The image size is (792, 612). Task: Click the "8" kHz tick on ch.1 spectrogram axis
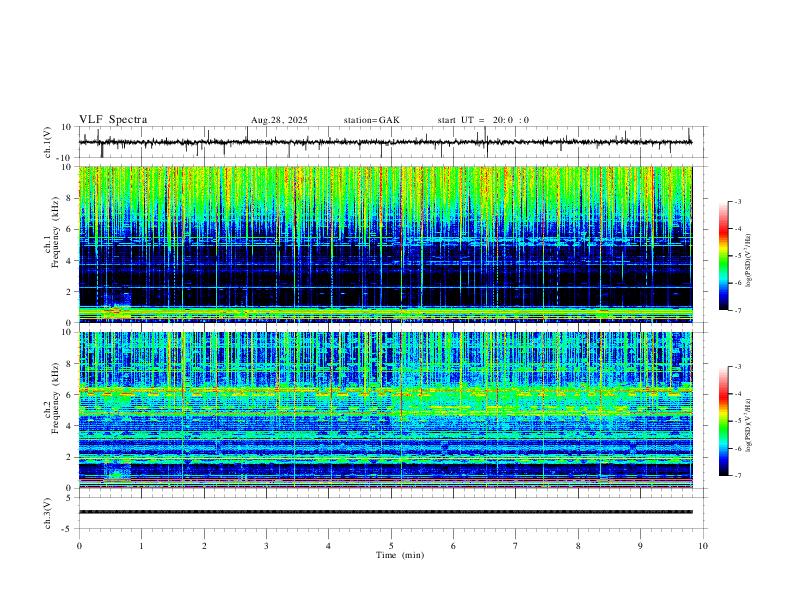(69, 198)
